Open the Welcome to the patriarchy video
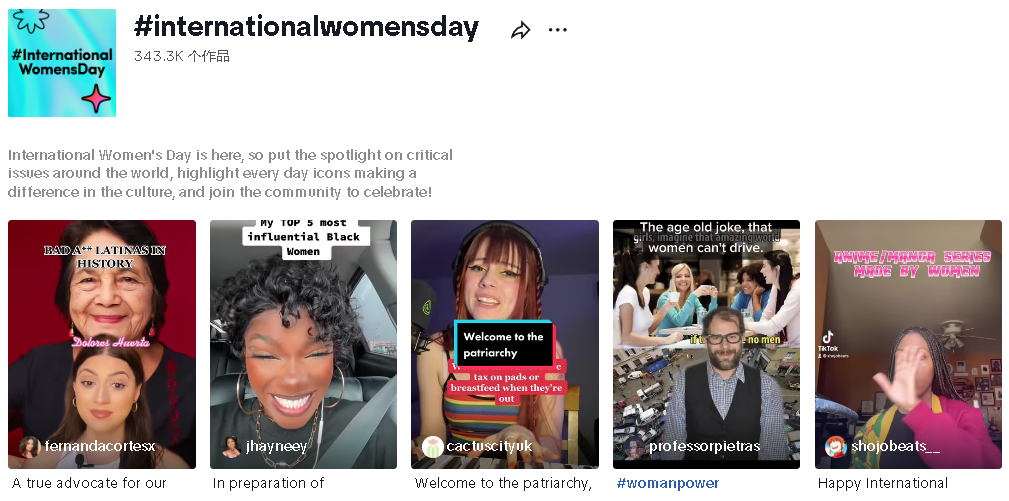 point(505,344)
